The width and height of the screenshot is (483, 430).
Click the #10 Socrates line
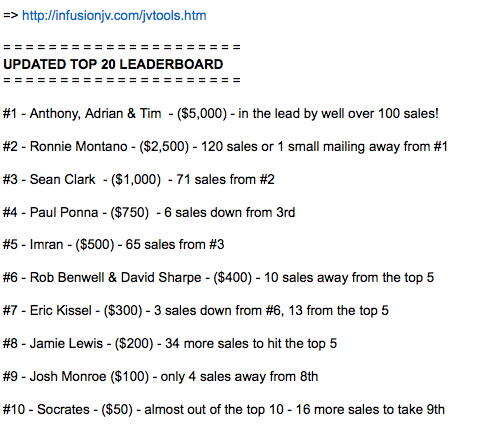pos(224,410)
